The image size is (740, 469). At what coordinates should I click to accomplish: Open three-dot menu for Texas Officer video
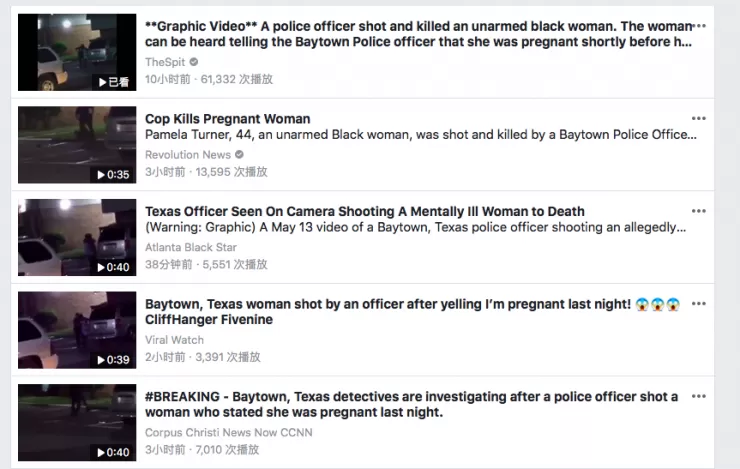point(698,211)
